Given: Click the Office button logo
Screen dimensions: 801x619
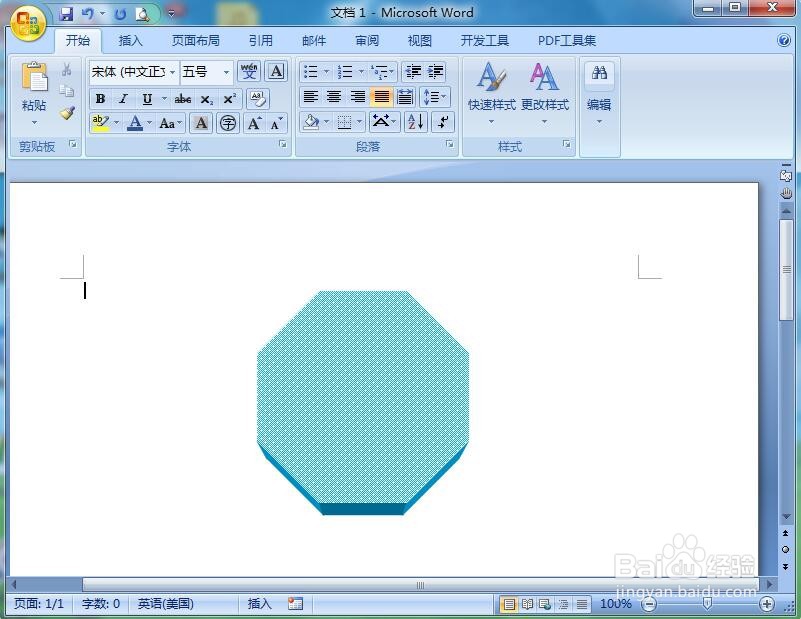Looking at the screenshot, I should [x=28, y=24].
